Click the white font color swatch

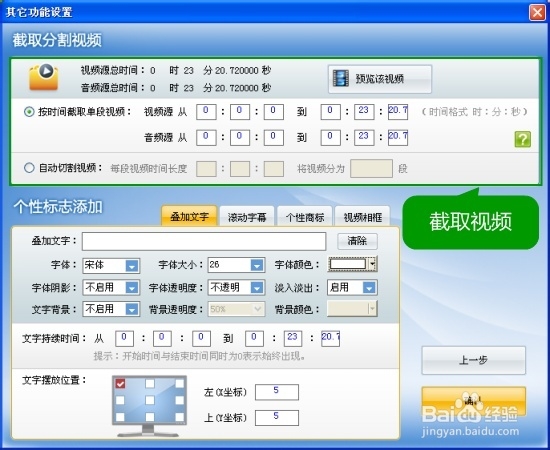click(348, 264)
